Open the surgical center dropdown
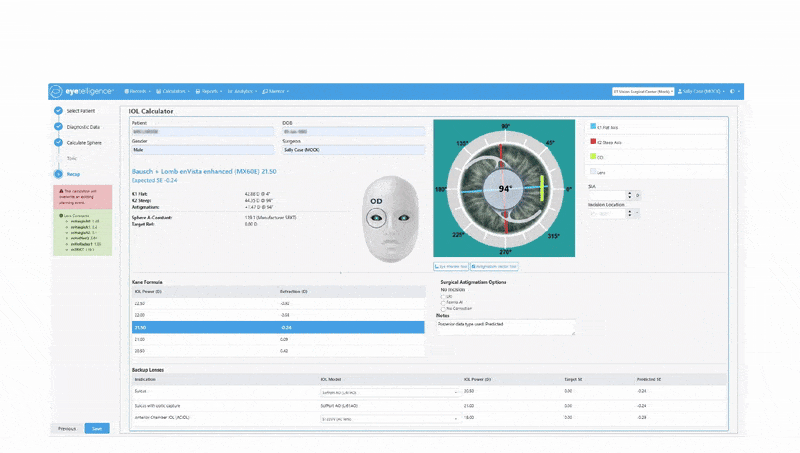800x453 pixels. pos(645,91)
